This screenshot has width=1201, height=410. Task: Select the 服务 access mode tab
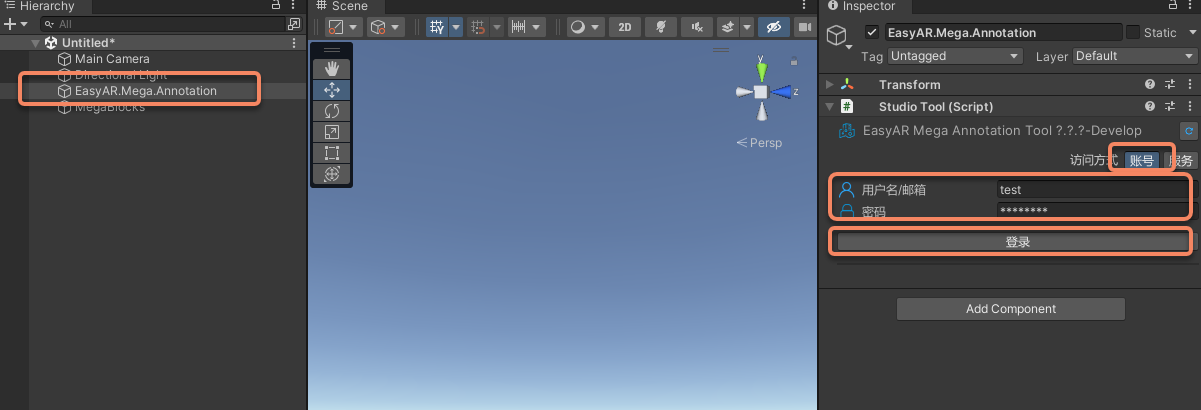[x=1181, y=161]
